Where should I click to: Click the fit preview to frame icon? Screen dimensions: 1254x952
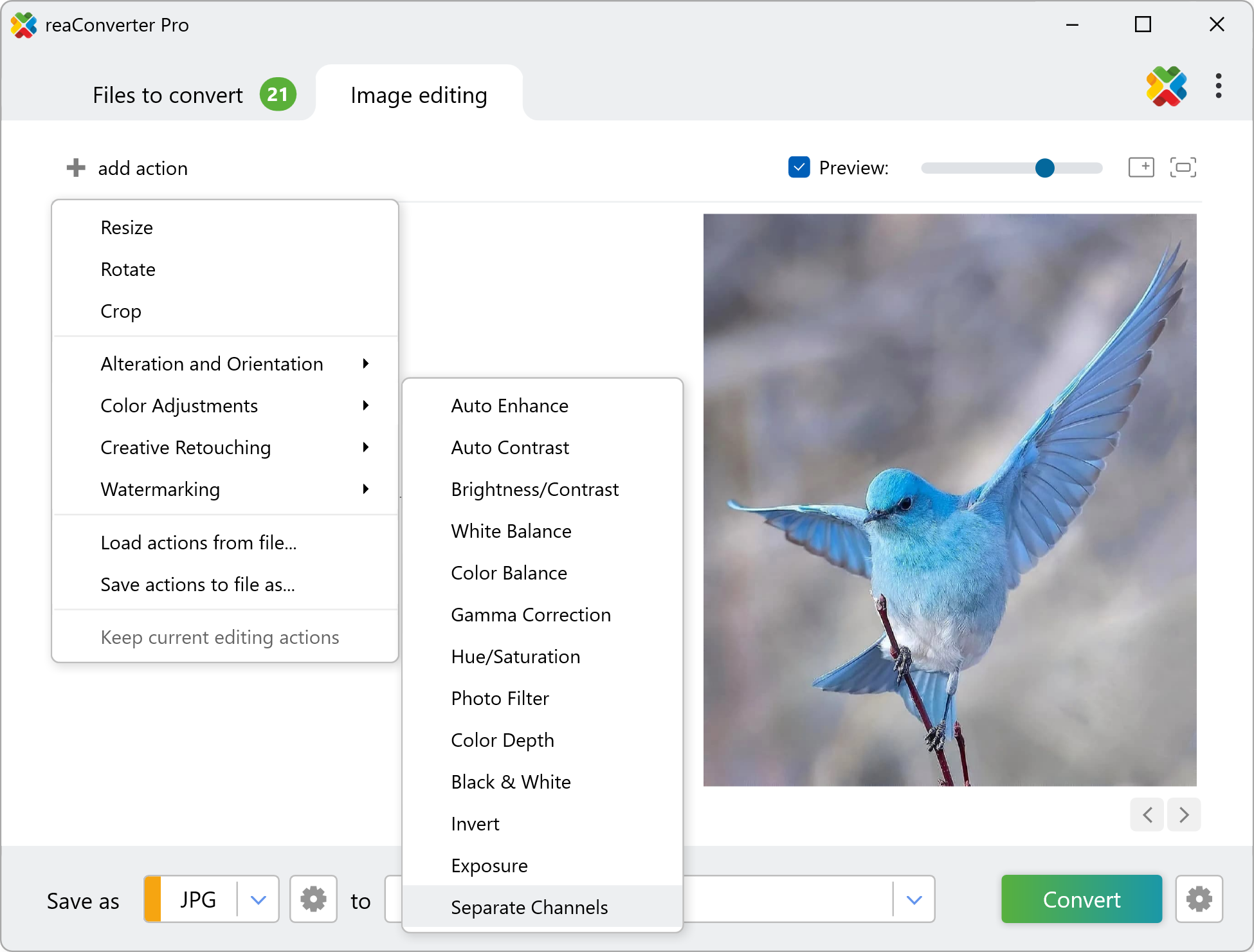[x=1183, y=168]
